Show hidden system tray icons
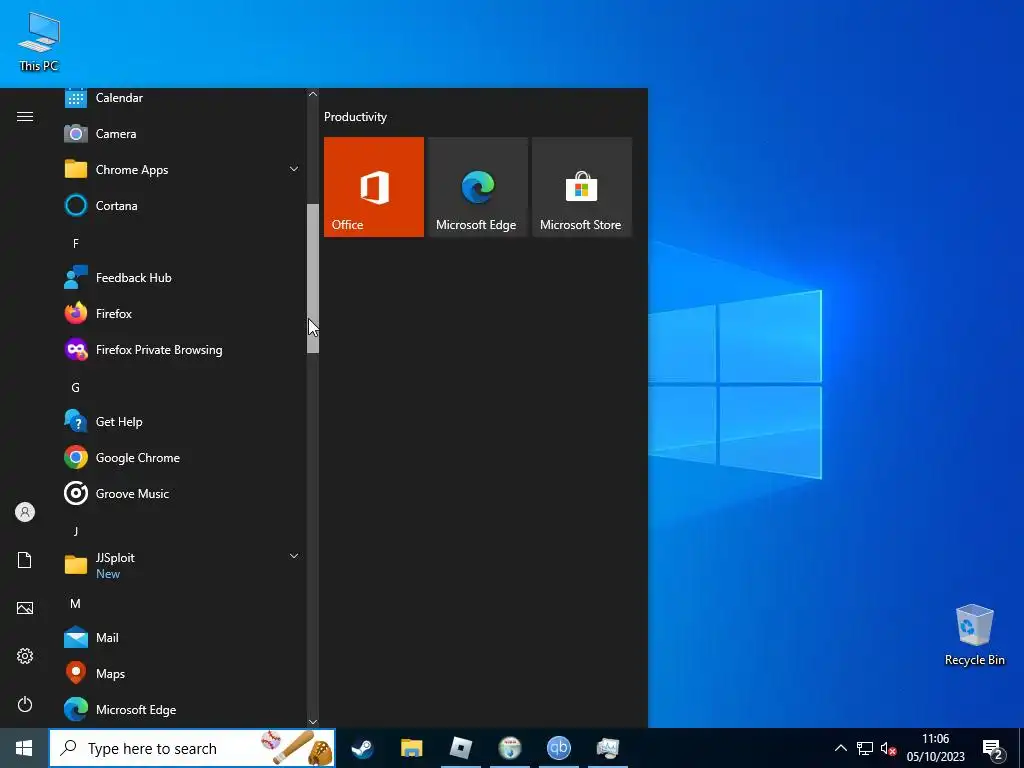The width and height of the screenshot is (1024, 768). pyautogui.click(x=840, y=748)
